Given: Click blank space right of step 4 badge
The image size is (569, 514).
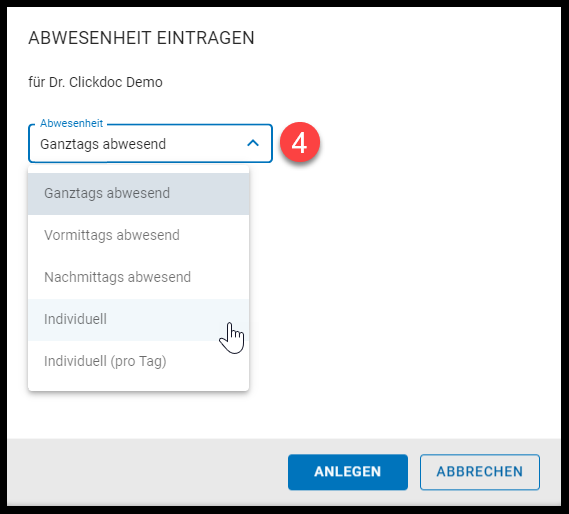Looking at the screenshot, I should point(435,143).
